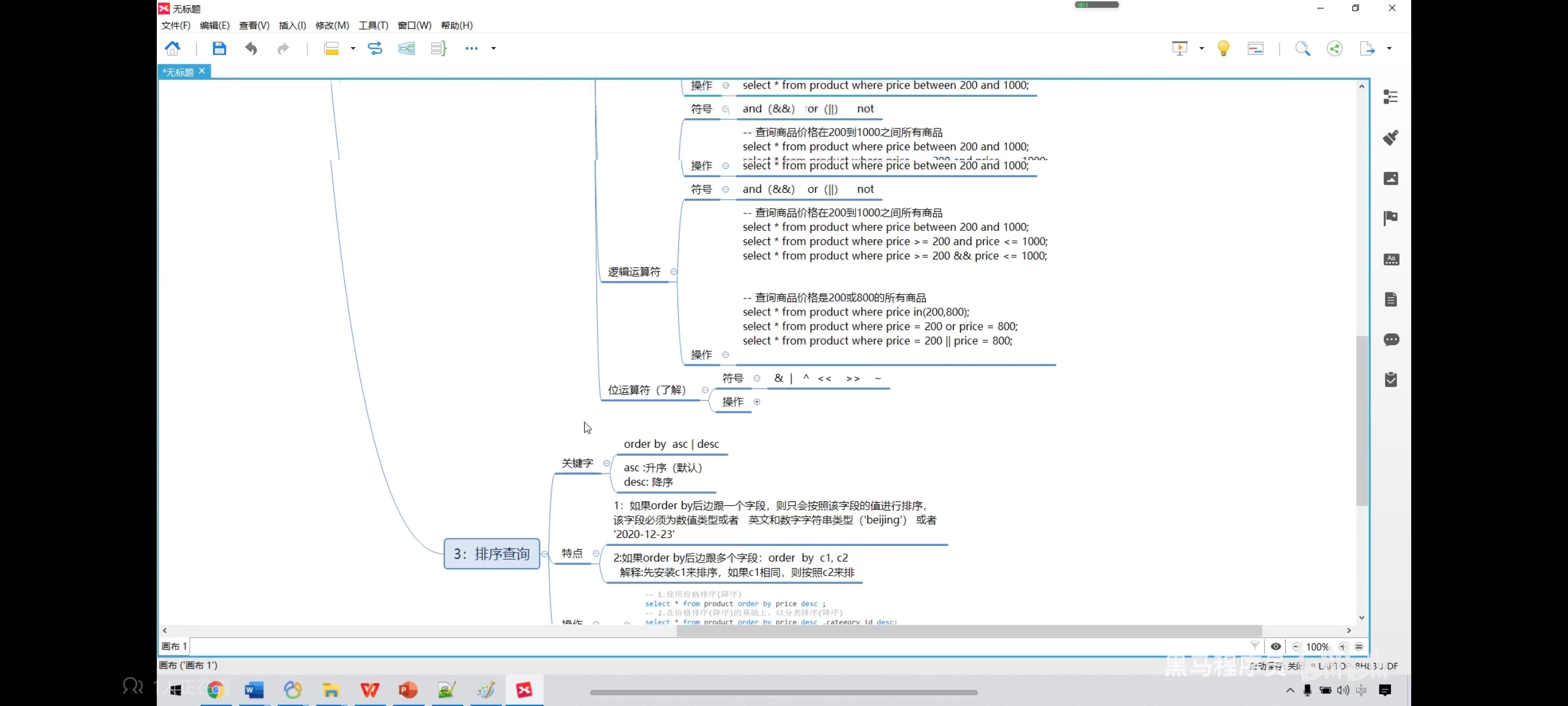Click the vertical scrollbar of canvas
The width and height of the screenshot is (1568, 706).
click(1362, 420)
